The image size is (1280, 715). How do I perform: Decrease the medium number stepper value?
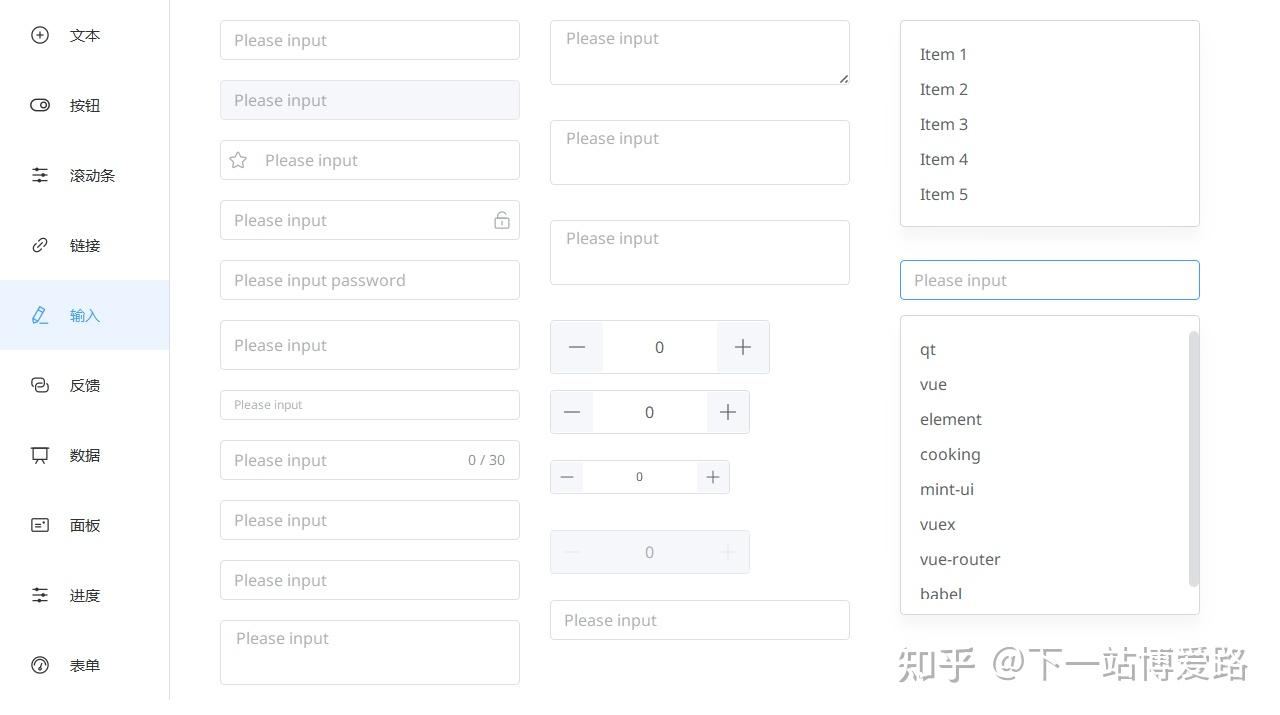coord(572,412)
